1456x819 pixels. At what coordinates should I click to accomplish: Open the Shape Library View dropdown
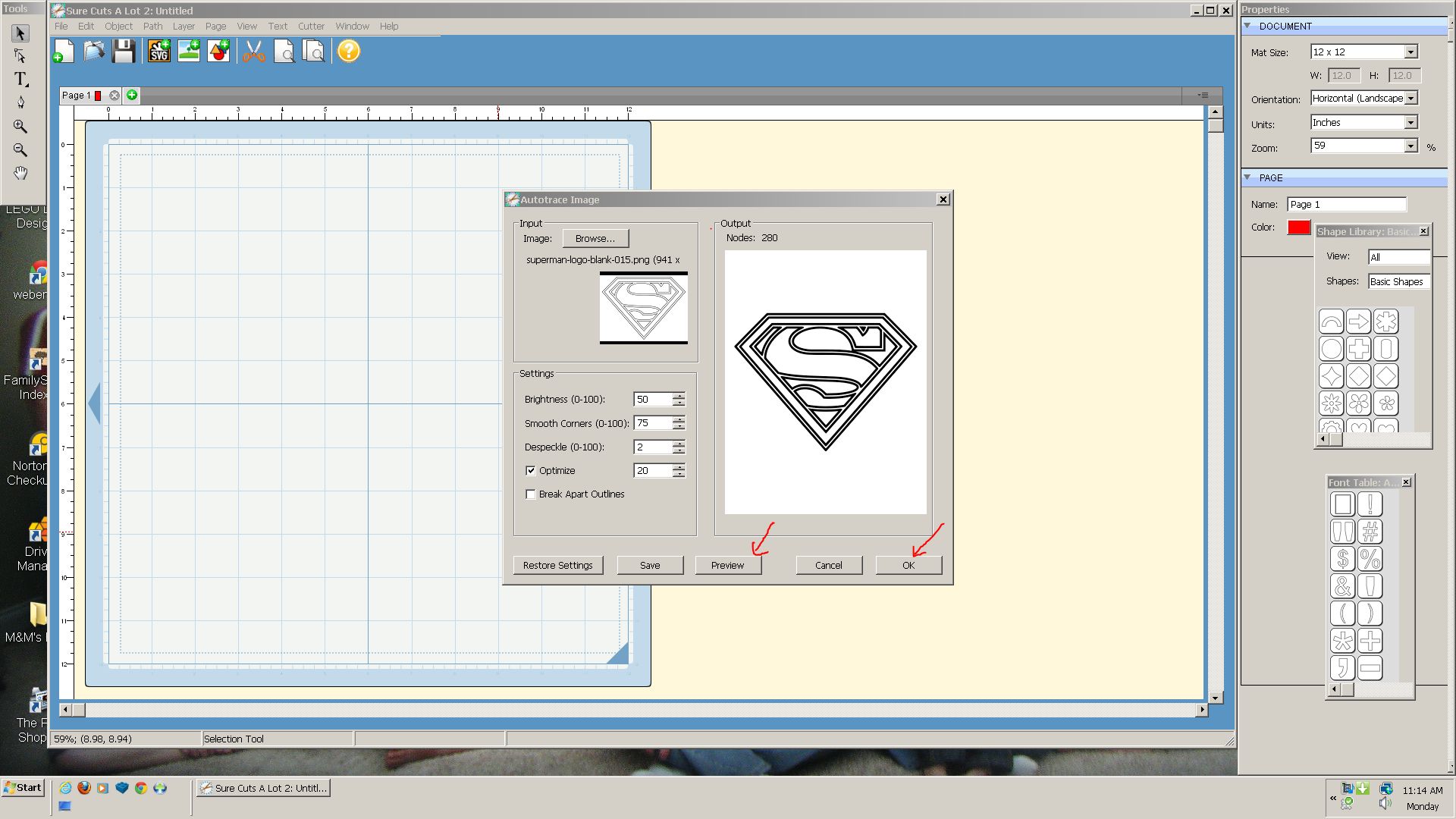(1399, 257)
